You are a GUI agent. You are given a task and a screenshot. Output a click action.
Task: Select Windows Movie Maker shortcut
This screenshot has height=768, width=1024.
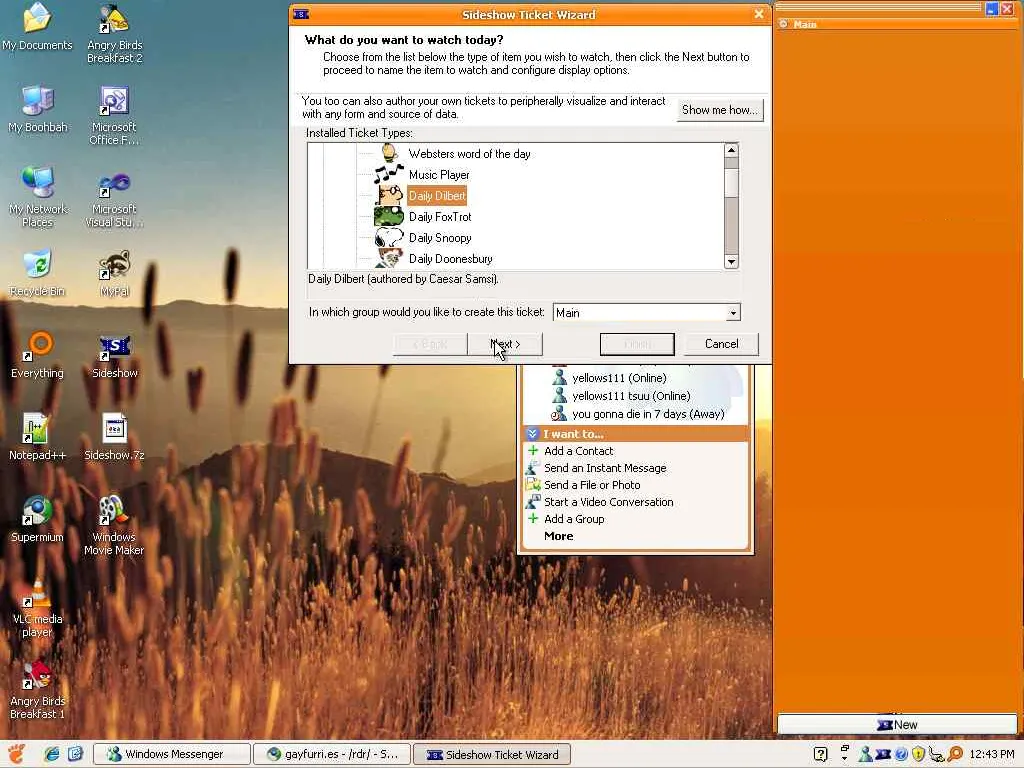pos(114,526)
